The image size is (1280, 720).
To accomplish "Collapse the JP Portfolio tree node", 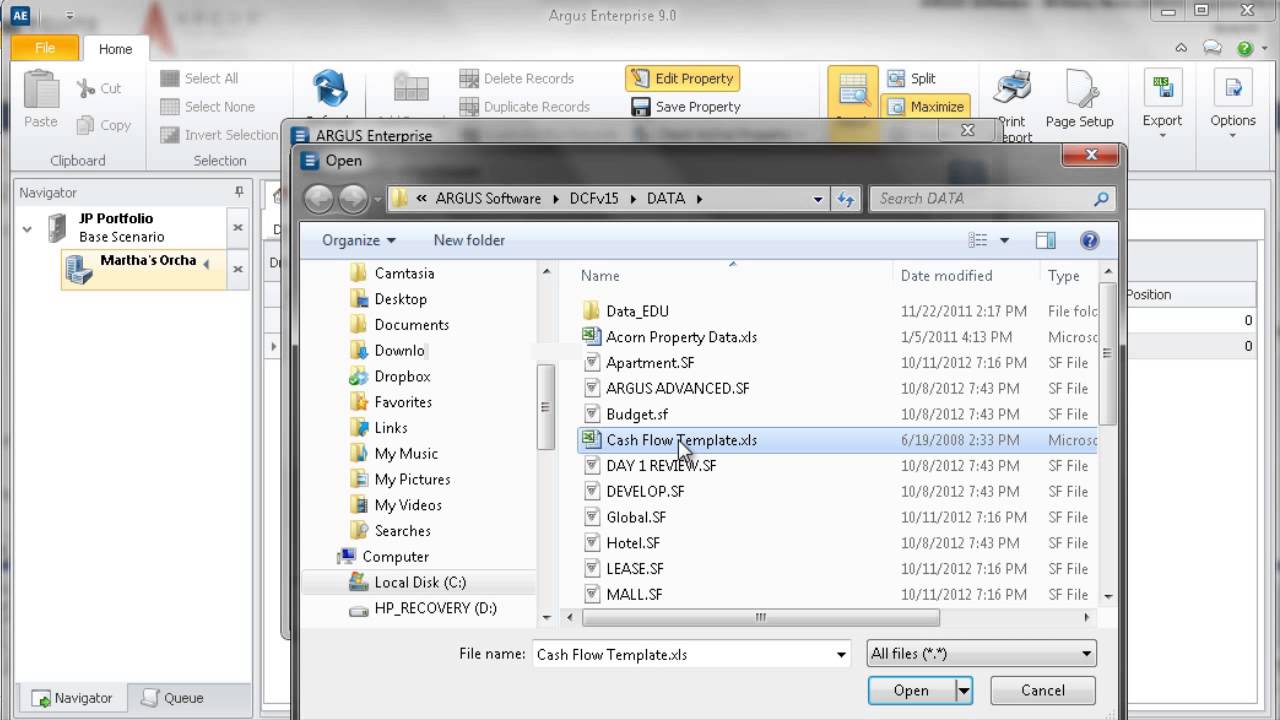I will click(x=27, y=228).
